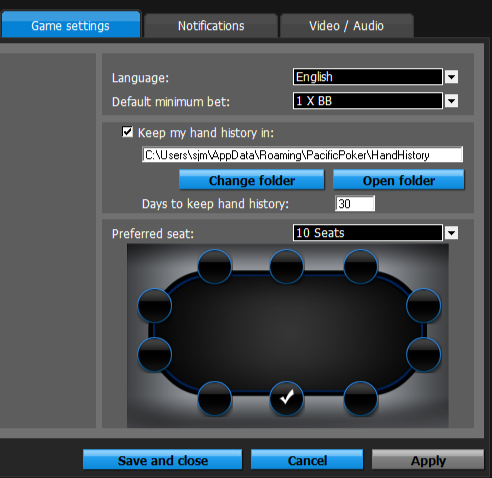Choose the upper-right side seat

click(x=423, y=305)
